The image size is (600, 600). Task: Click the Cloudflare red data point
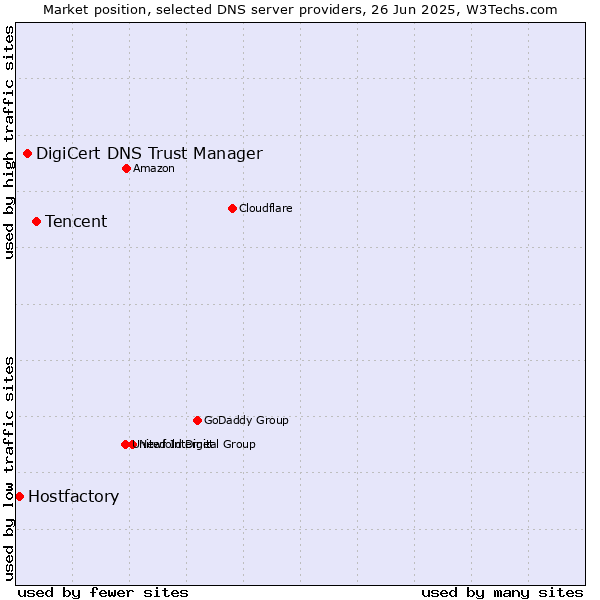(232, 209)
